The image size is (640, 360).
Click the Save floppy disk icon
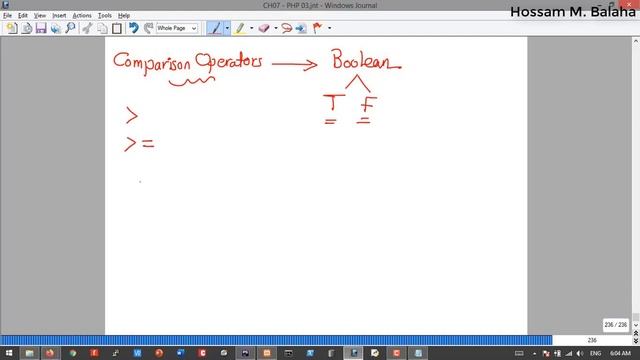click(41, 28)
